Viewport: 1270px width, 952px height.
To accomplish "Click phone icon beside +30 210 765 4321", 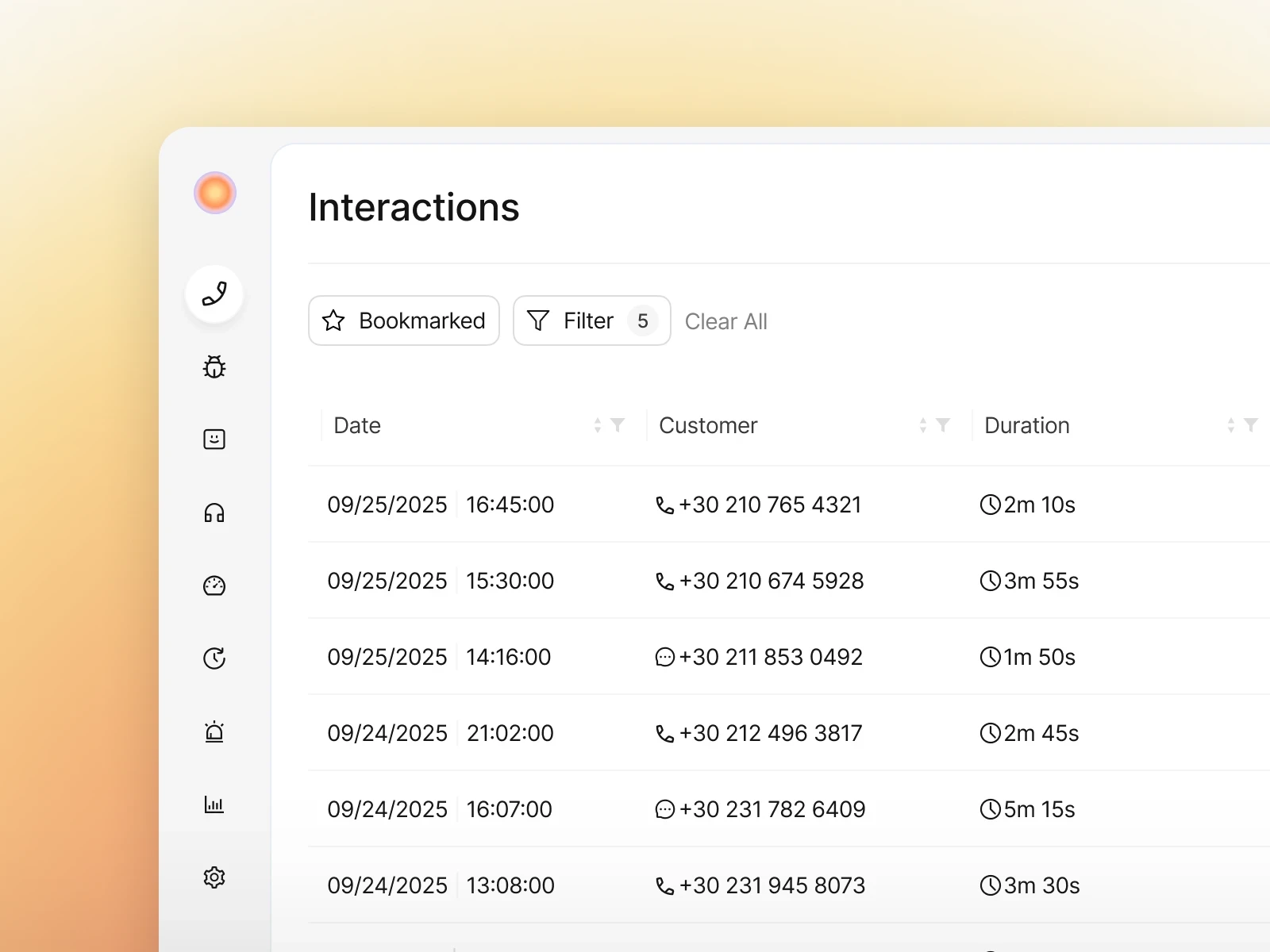I will pyautogui.click(x=665, y=505).
